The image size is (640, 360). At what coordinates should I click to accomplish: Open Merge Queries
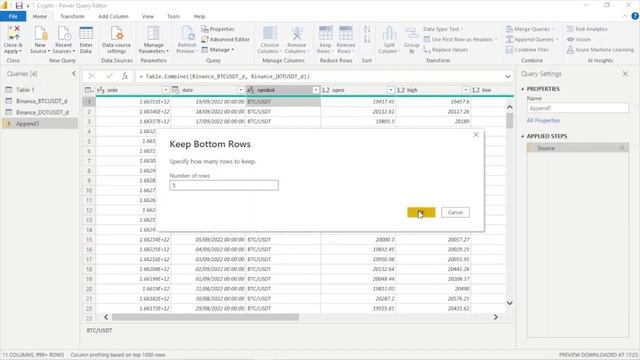(x=530, y=29)
